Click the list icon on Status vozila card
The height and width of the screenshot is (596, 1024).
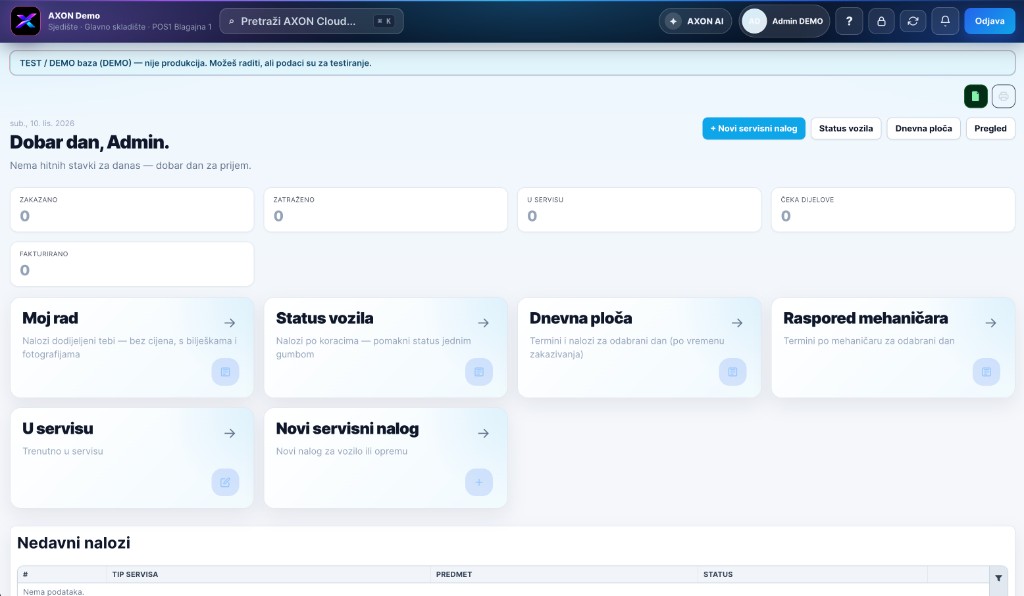click(479, 372)
